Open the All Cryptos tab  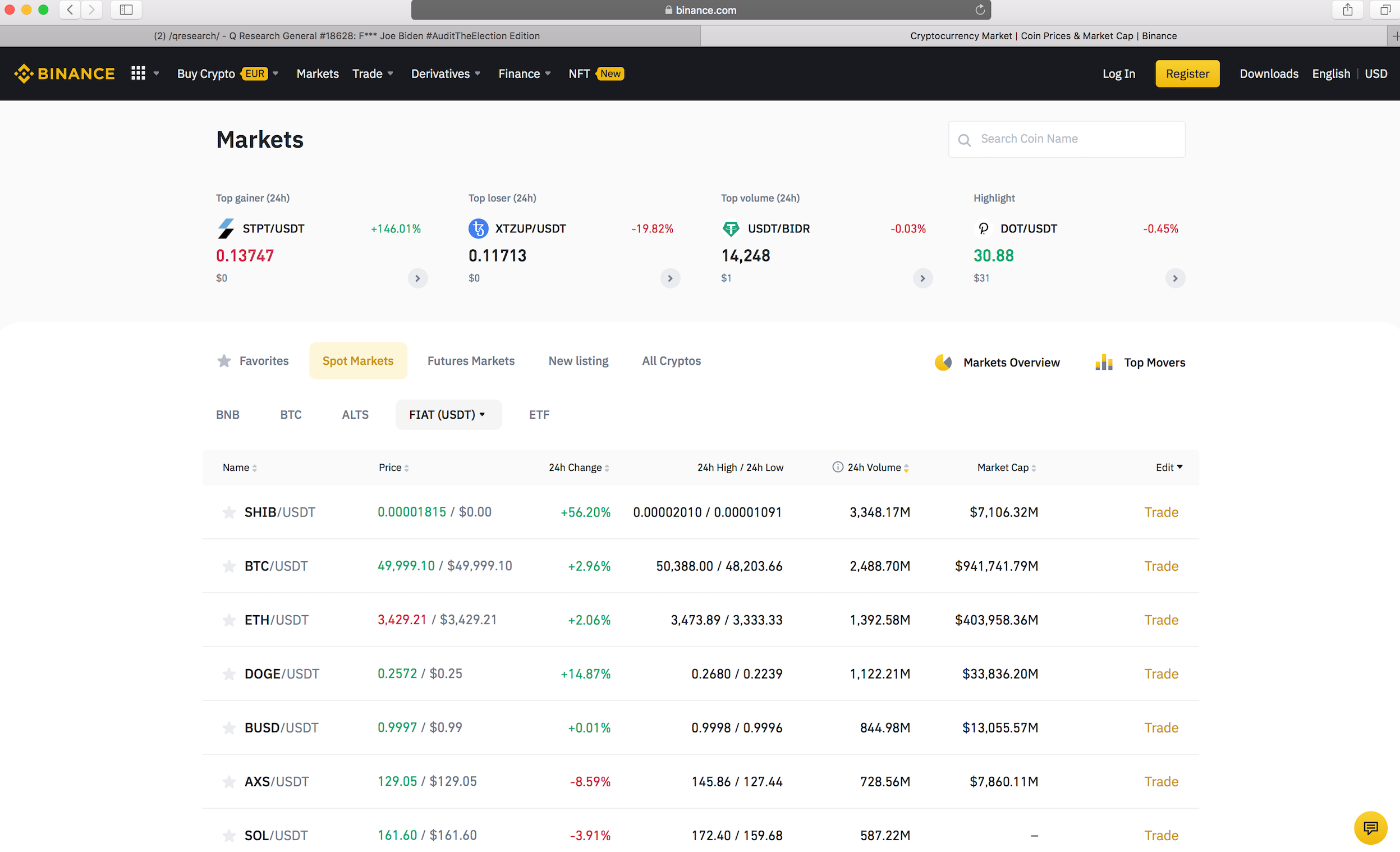tap(672, 361)
